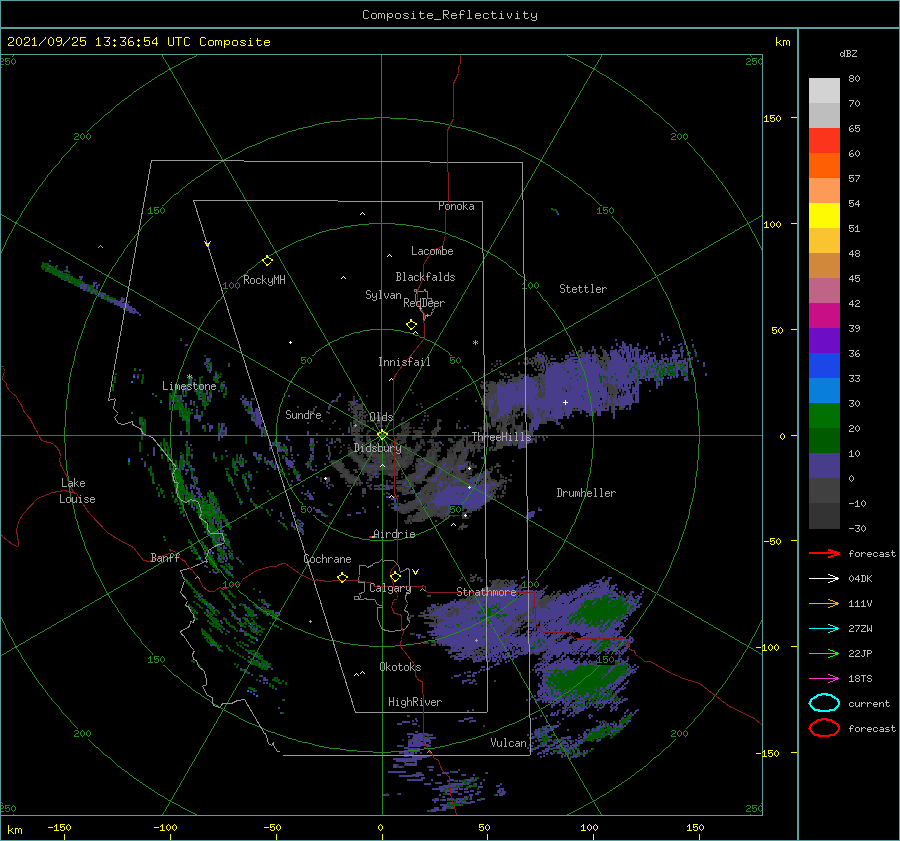Click the Ponoka city label
Screen dimensions: 900x841
[456, 206]
